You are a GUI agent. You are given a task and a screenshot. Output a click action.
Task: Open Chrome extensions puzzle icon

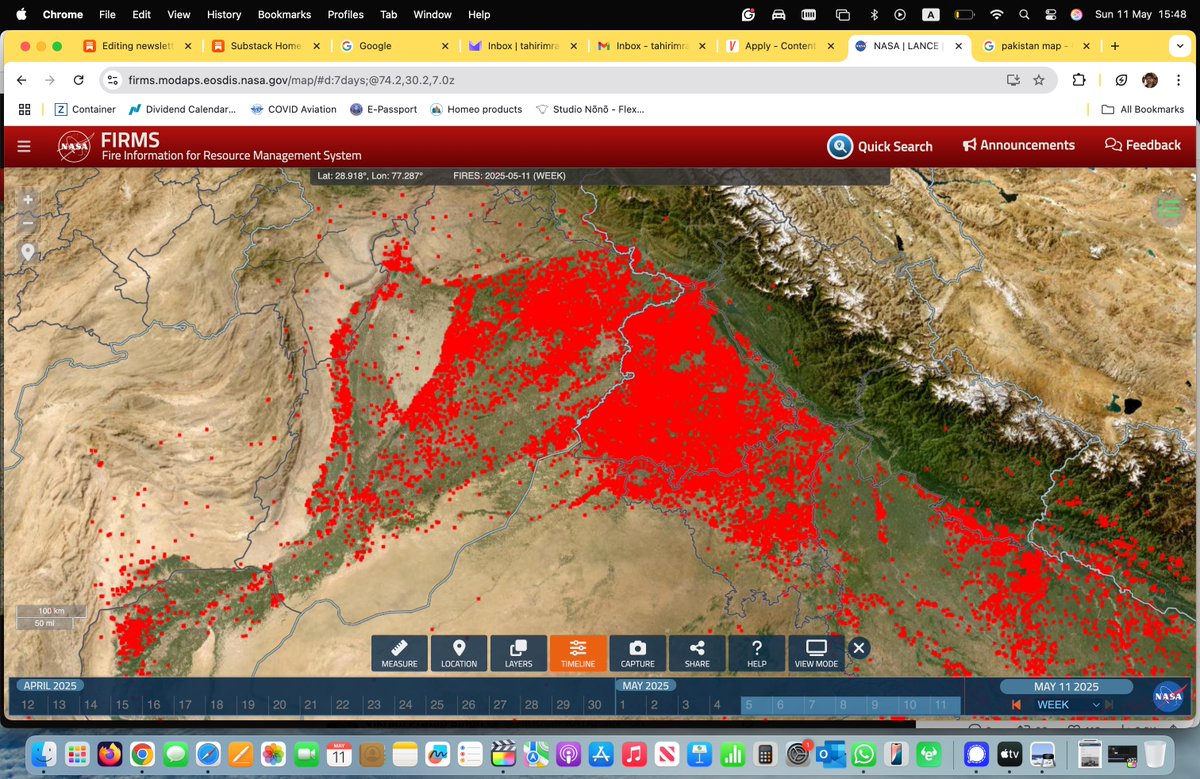pos(1079,80)
